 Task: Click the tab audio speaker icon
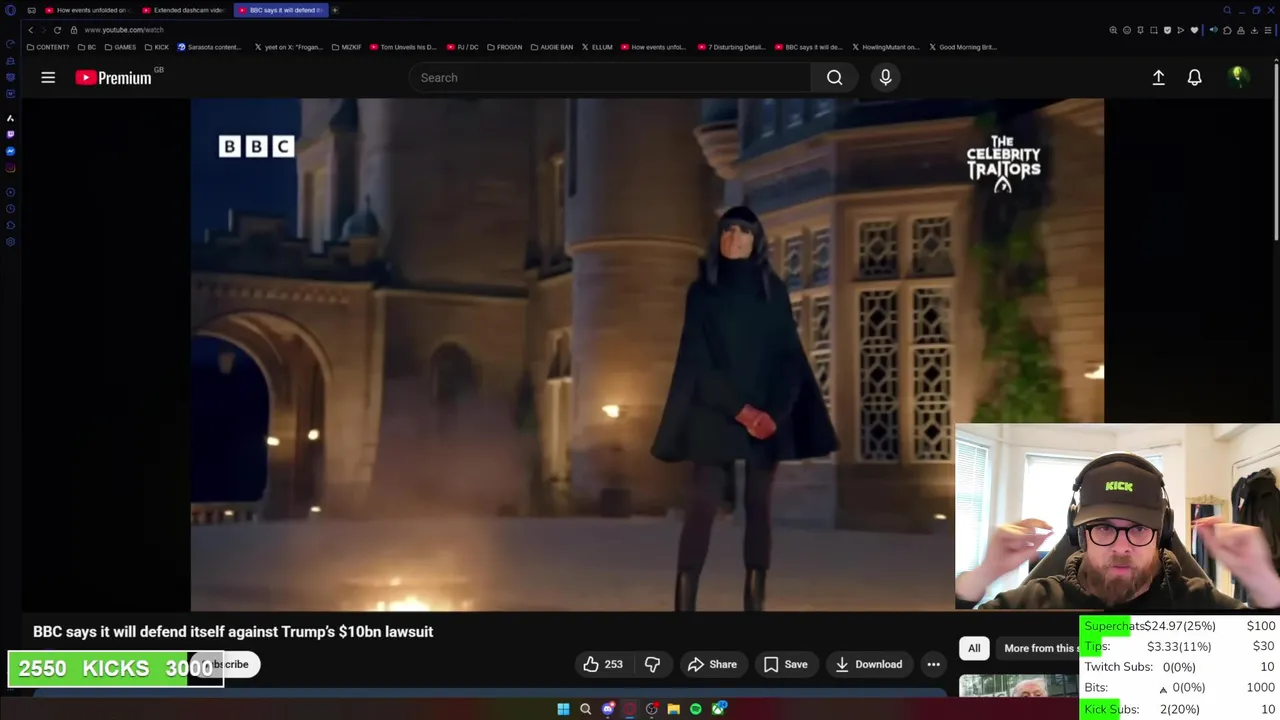[x=1214, y=30]
